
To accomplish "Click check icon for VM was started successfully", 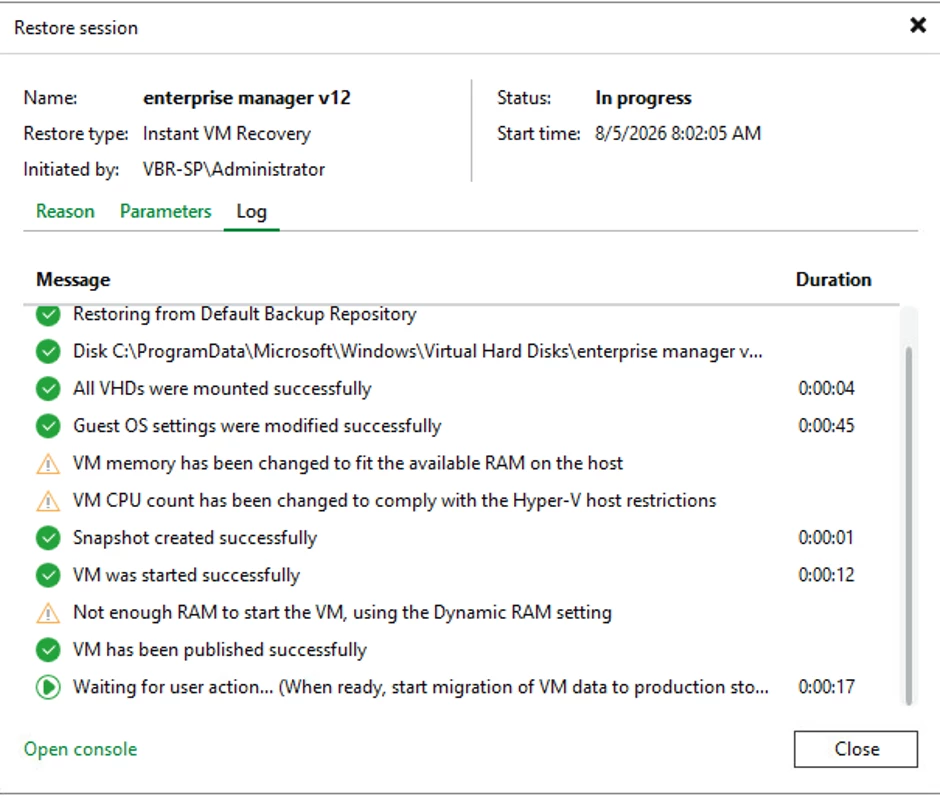I will (x=48, y=575).
